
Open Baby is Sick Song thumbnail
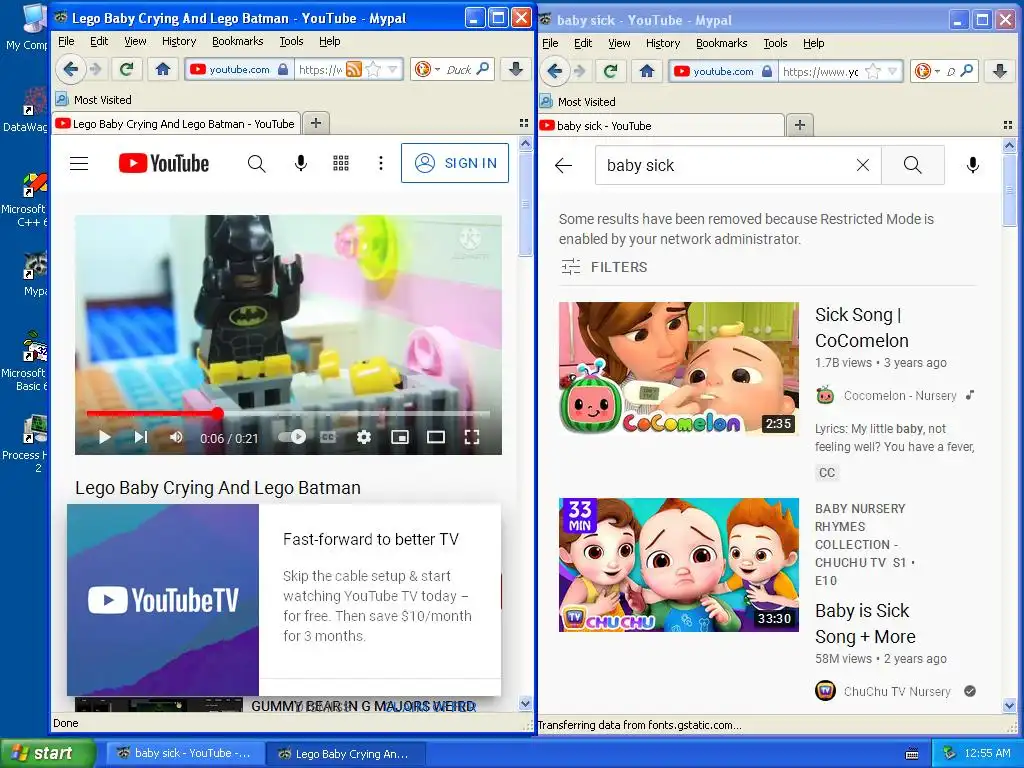pos(679,565)
